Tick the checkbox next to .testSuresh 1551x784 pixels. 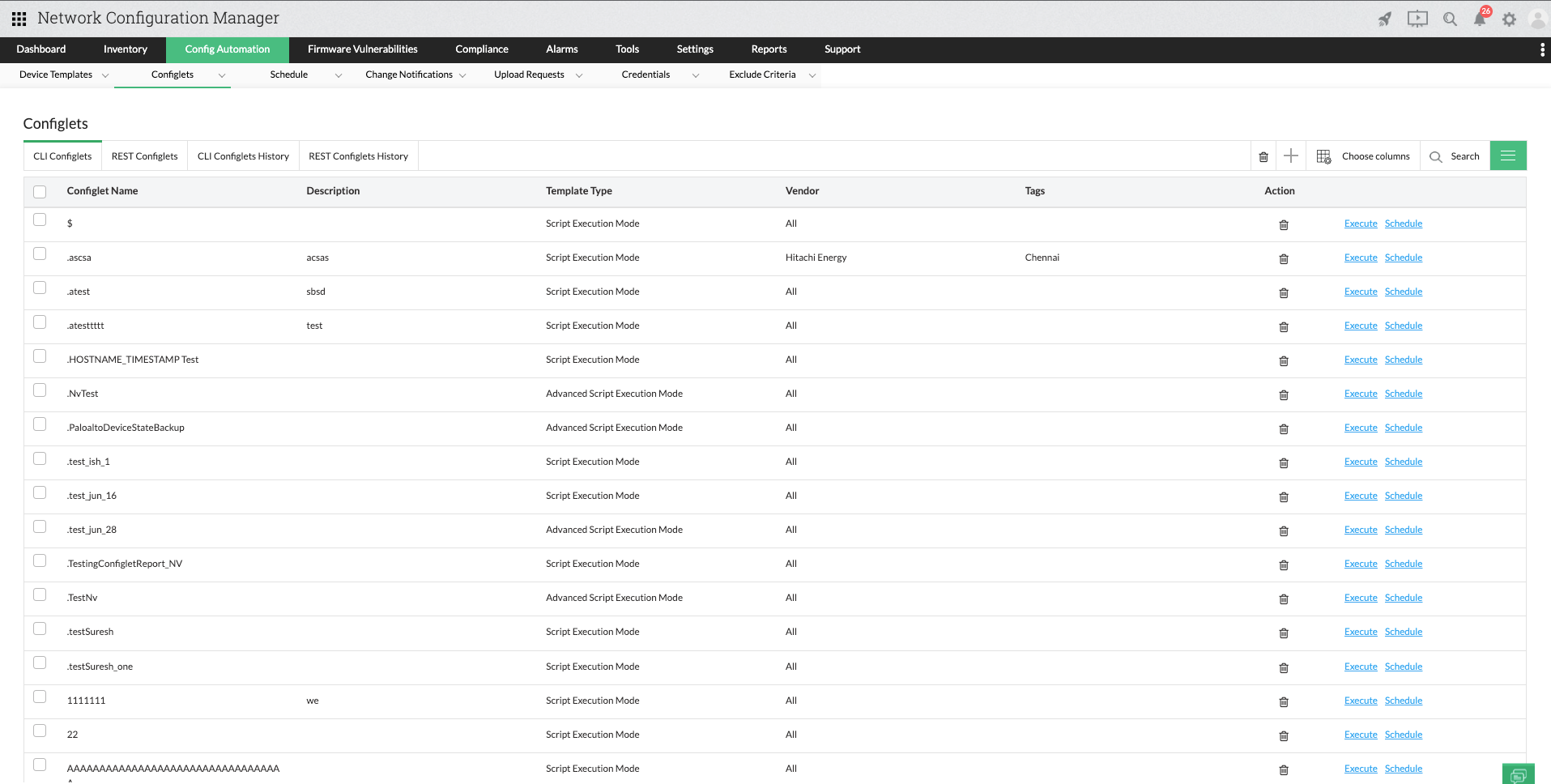pos(40,628)
